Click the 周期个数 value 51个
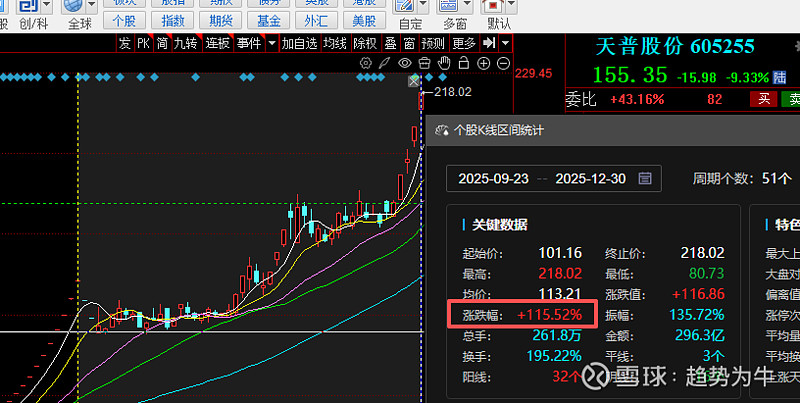 pyautogui.click(x=777, y=179)
